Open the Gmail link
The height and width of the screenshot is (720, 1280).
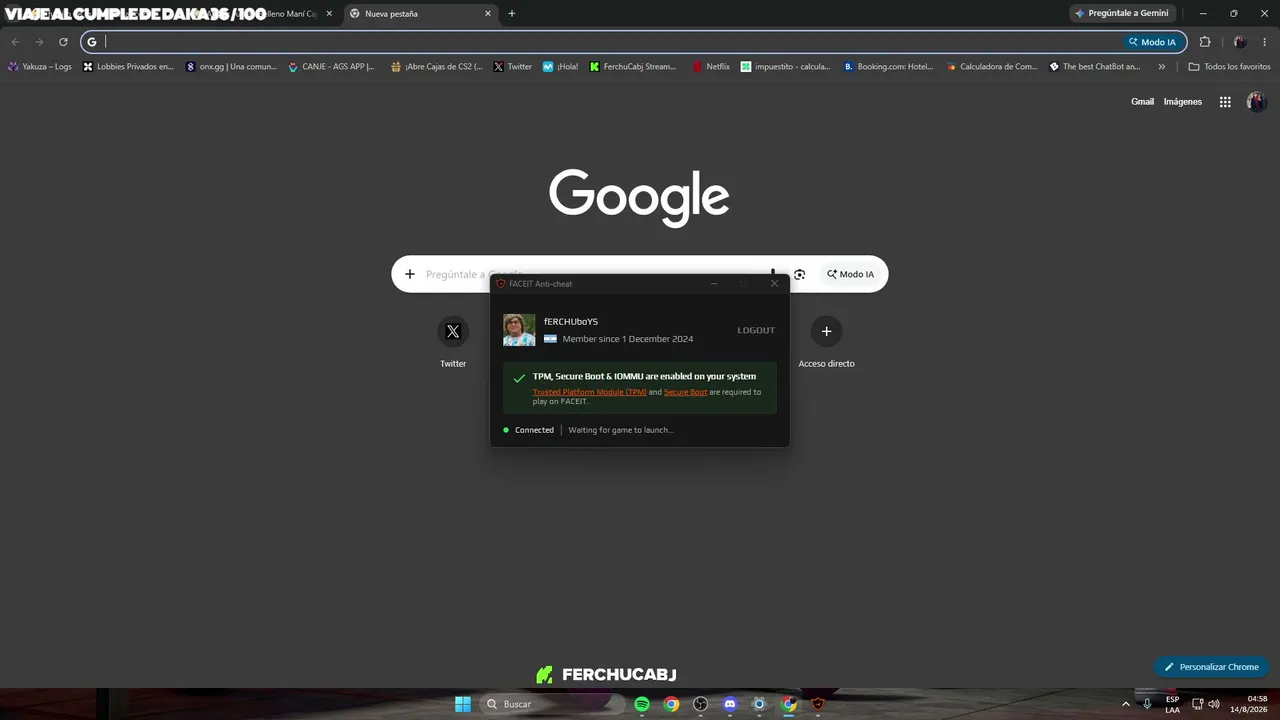(1142, 102)
